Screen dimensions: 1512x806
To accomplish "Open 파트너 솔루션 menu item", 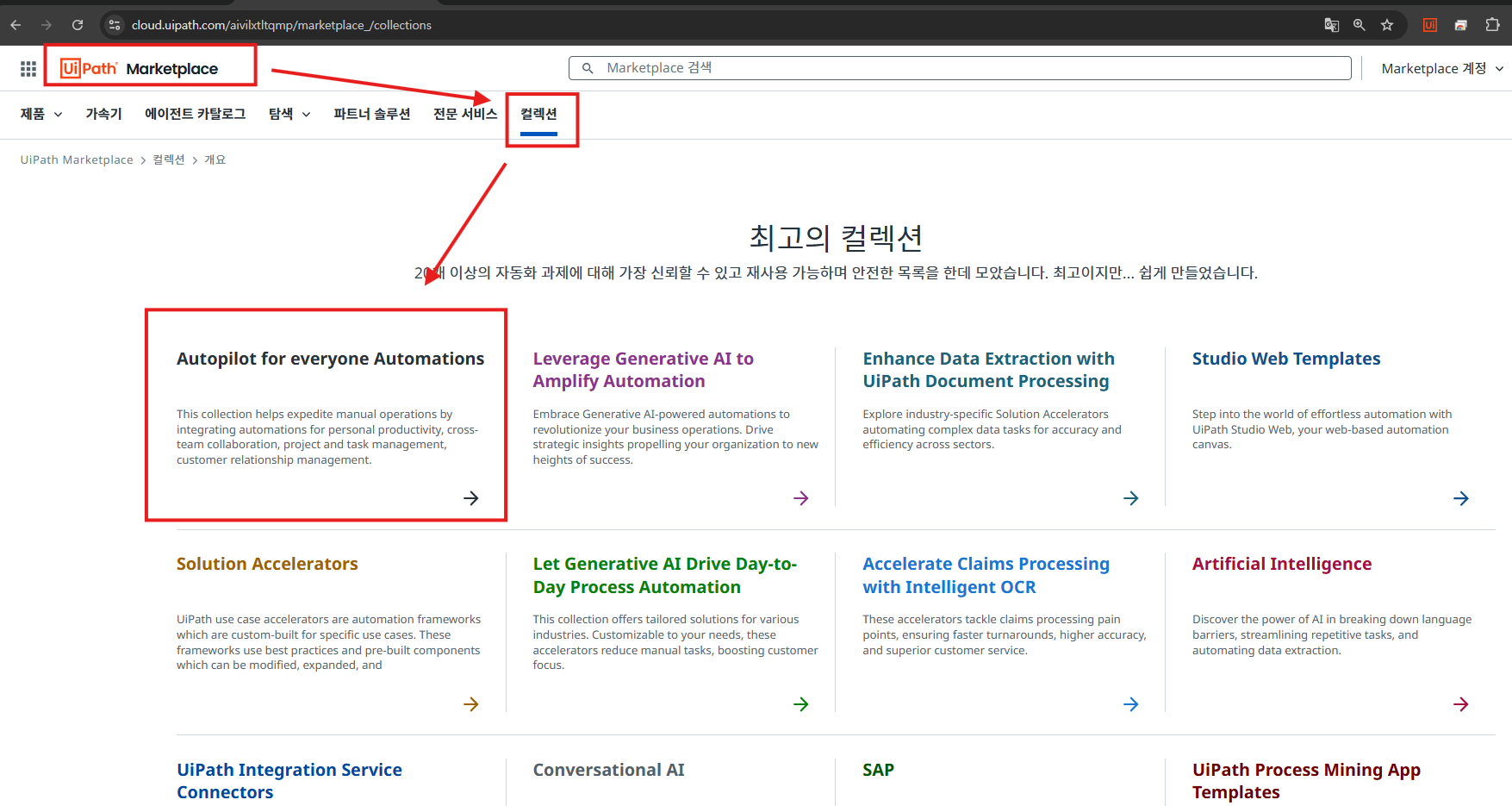I will 372,114.
